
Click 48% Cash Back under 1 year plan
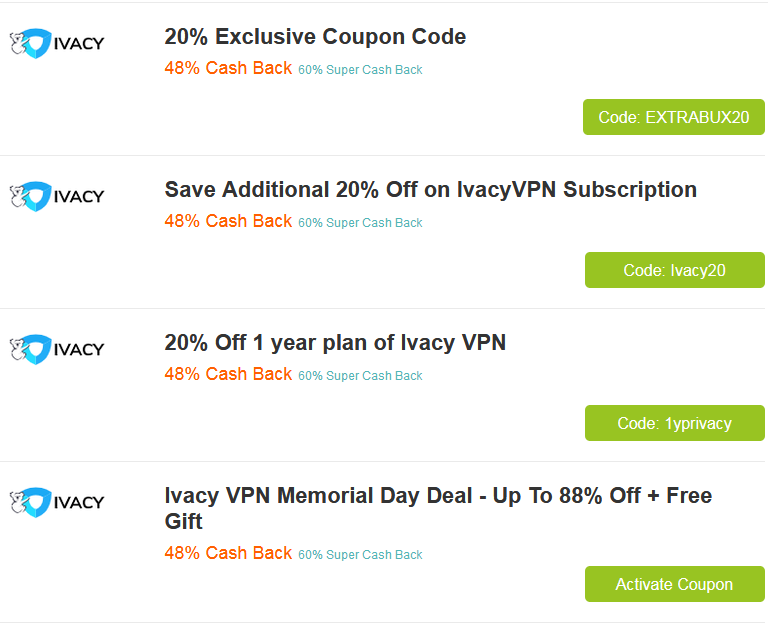click(228, 374)
